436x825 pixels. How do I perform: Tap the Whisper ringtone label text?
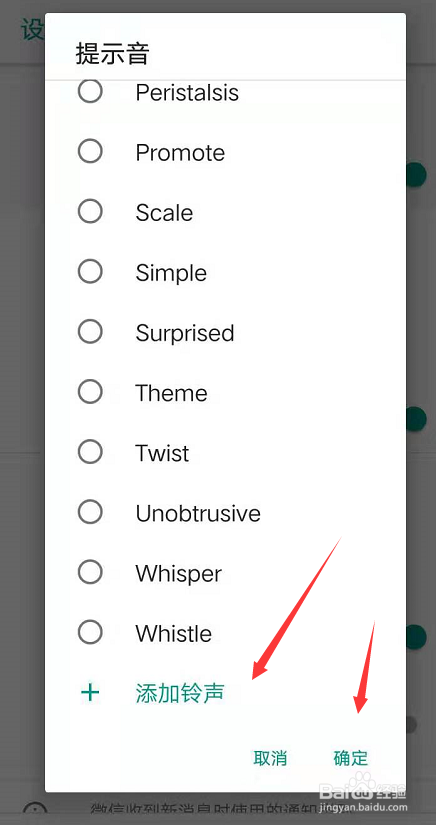coord(179,574)
